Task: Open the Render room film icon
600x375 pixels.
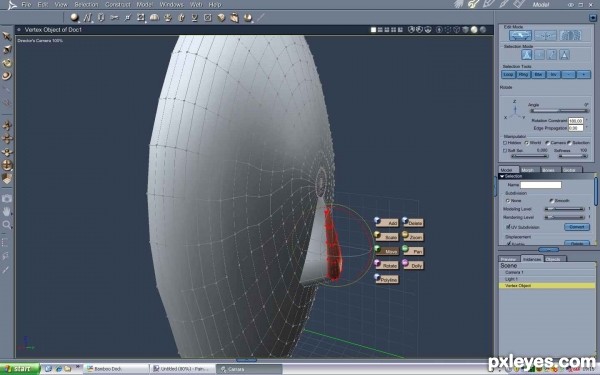Action: [x=519, y=4]
